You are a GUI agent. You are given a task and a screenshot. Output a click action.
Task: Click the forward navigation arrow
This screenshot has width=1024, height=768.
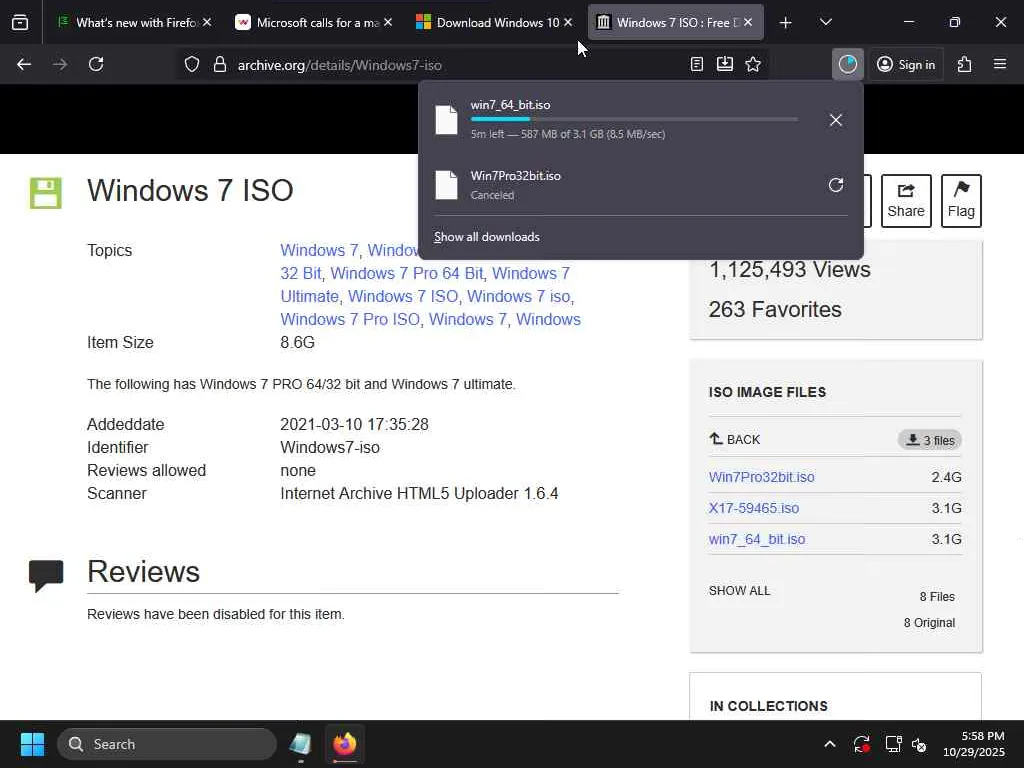pos(60,64)
